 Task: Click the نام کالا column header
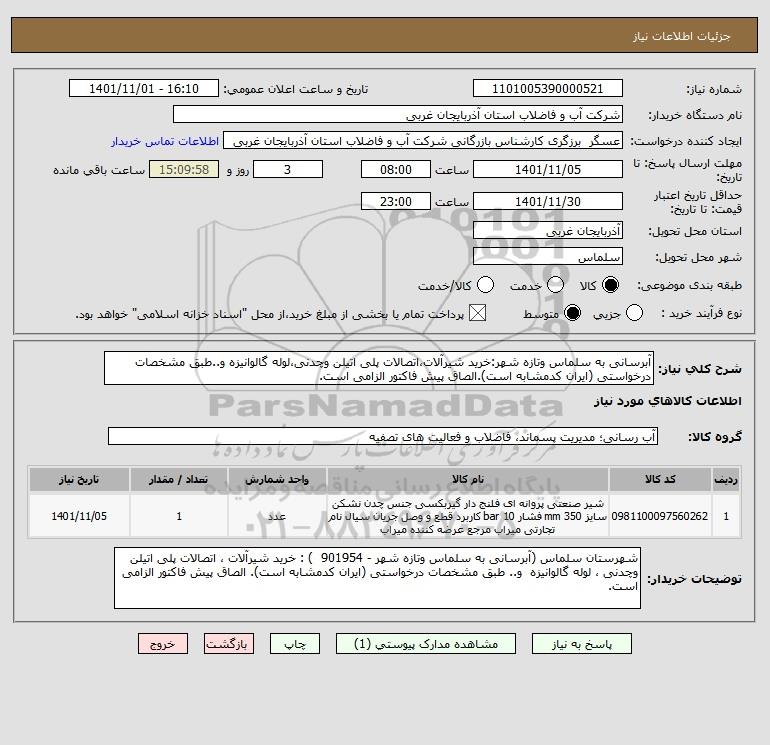coord(468,479)
